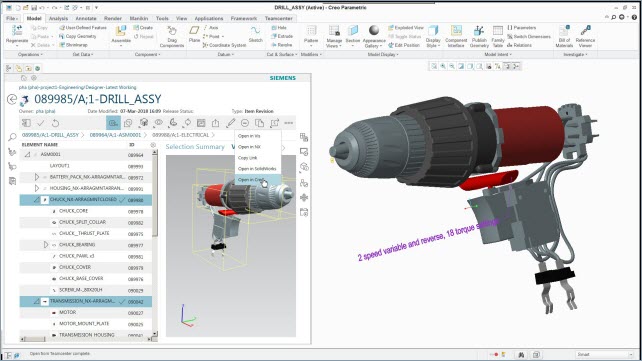Open the Reference Viewer tool
This screenshot has height=361, width=642.
[x=585, y=30]
